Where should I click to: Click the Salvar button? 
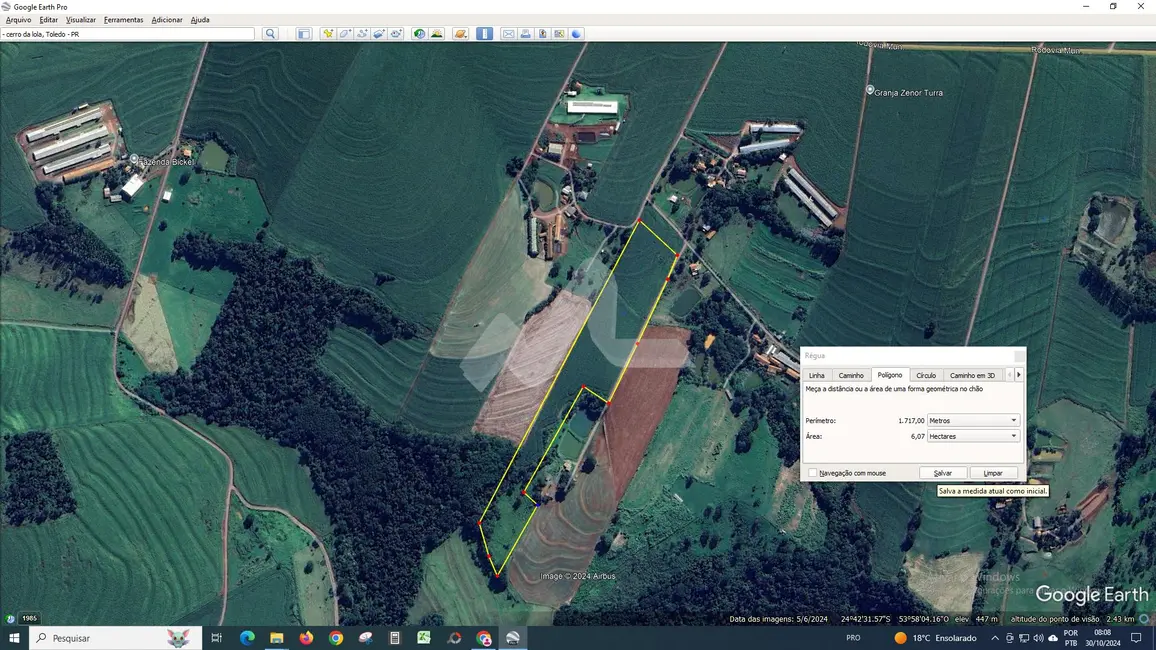click(942, 473)
